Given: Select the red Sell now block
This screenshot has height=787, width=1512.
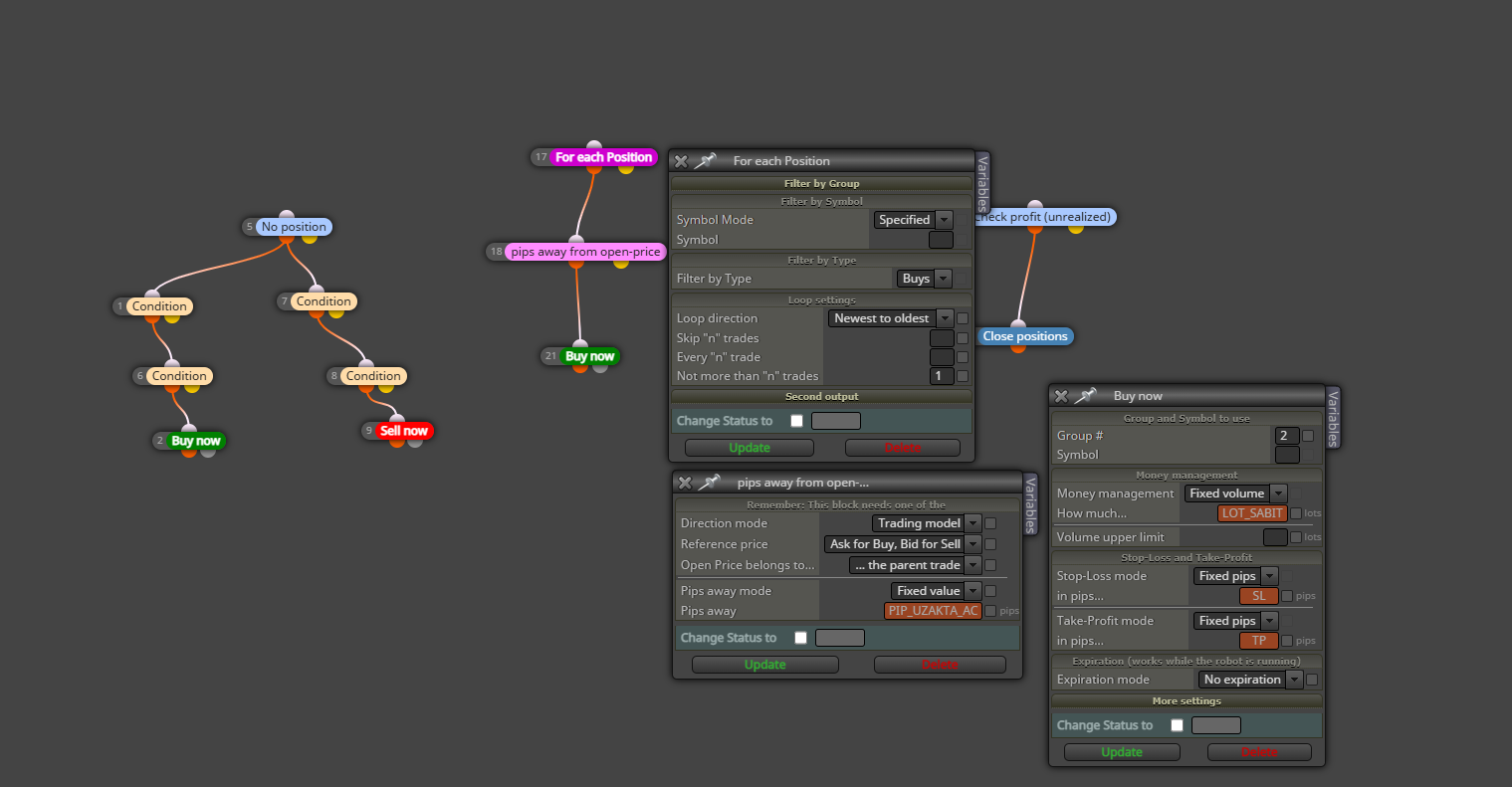Looking at the screenshot, I should pos(404,431).
